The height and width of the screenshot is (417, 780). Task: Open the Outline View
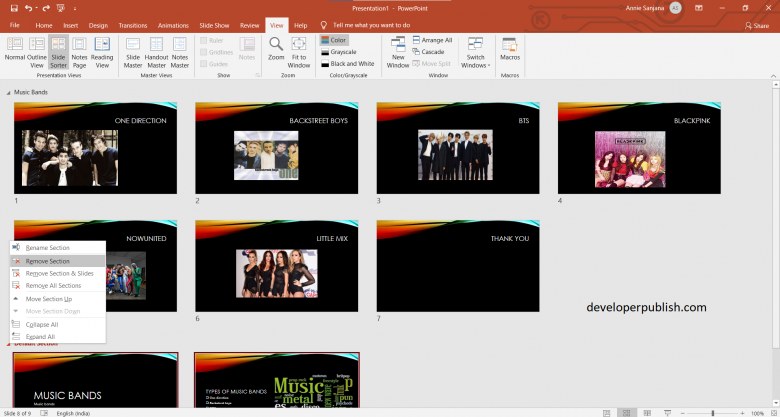(x=37, y=50)
